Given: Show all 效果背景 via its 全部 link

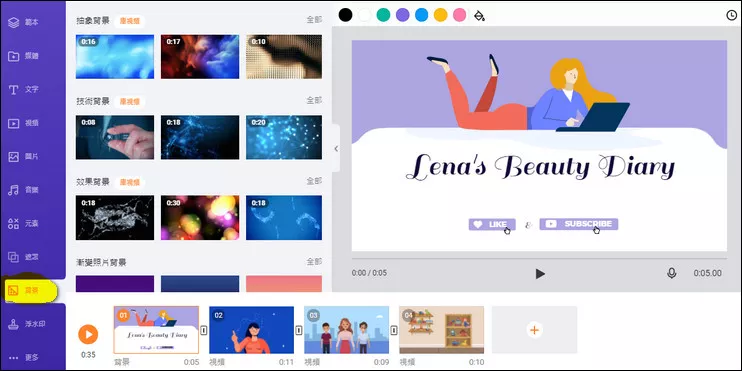Looking at the screenshot, I should point(314,181).
